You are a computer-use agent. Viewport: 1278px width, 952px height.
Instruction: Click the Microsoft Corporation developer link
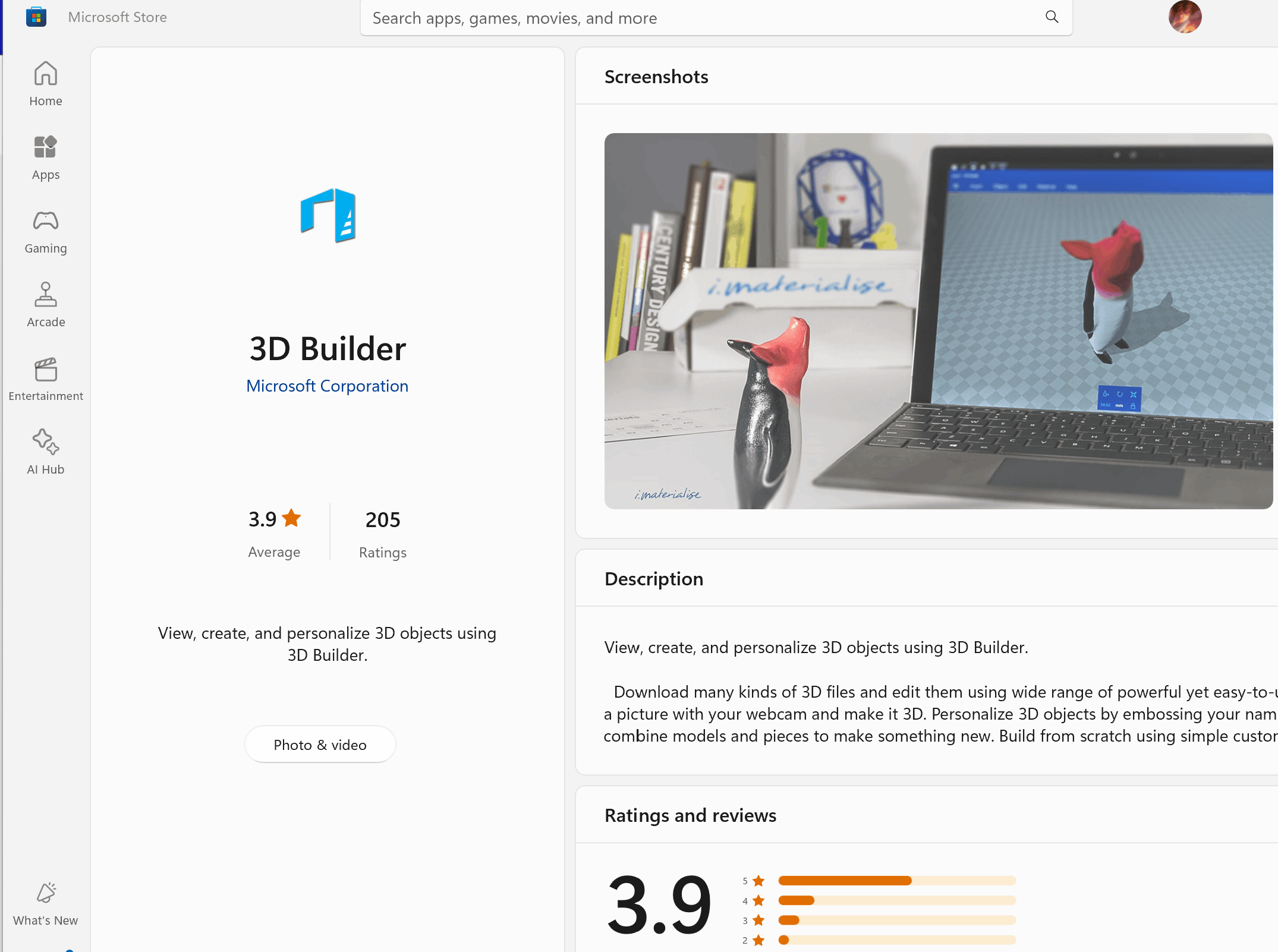pos(327,385)
